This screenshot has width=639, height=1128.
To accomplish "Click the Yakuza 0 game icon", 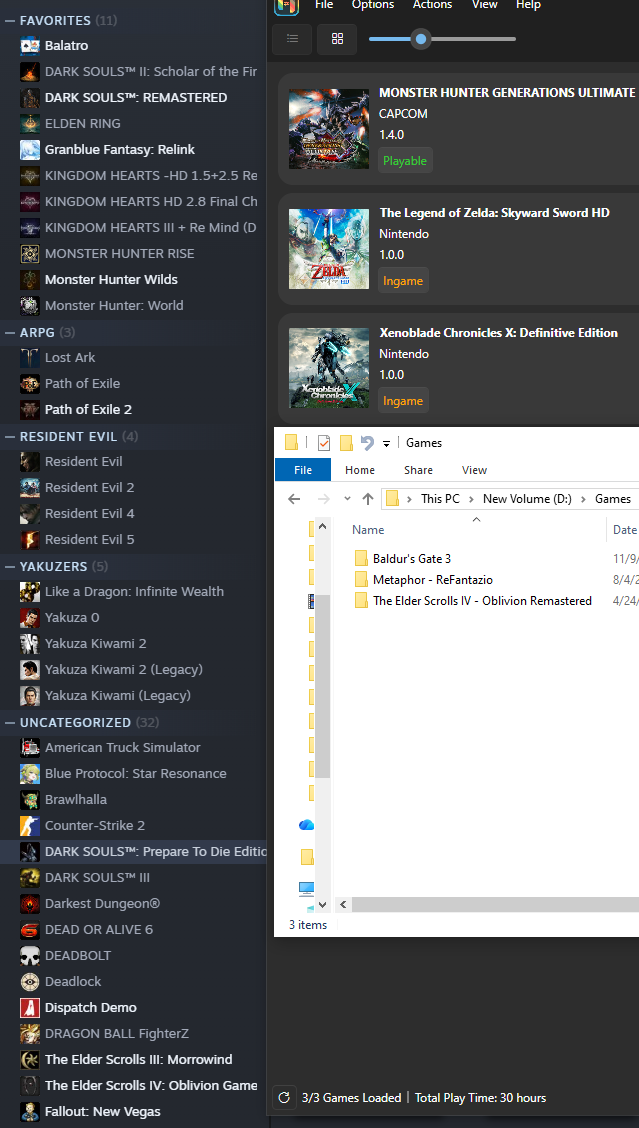I will pos(30,618).
